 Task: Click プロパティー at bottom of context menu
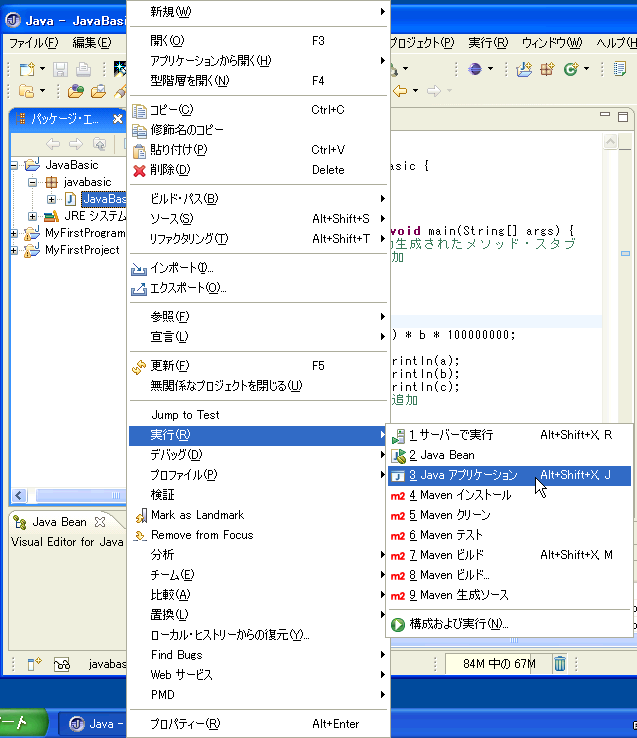click(185, 724)
